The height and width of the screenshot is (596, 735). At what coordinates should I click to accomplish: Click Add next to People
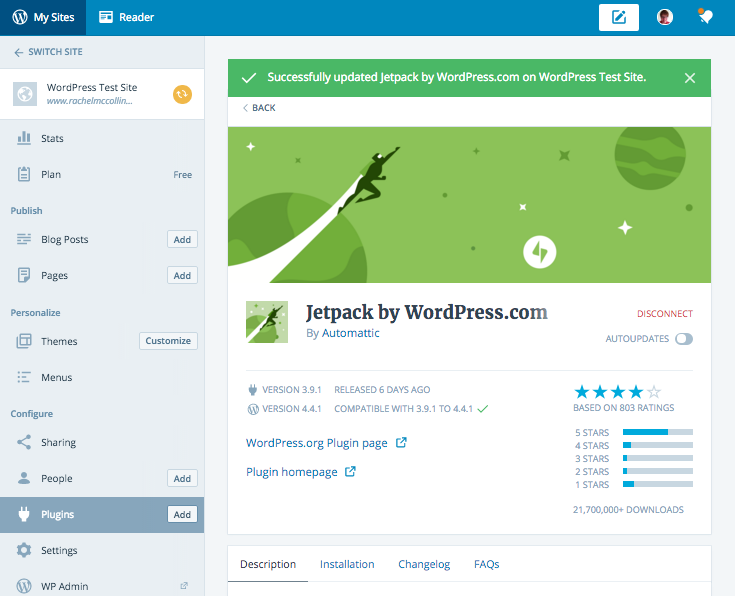pyautogui.click(x=182, y=478)
